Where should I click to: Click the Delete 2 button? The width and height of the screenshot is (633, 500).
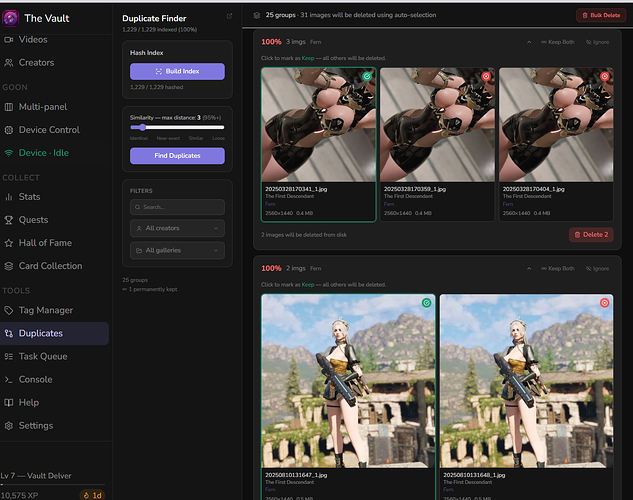point(591,235)
